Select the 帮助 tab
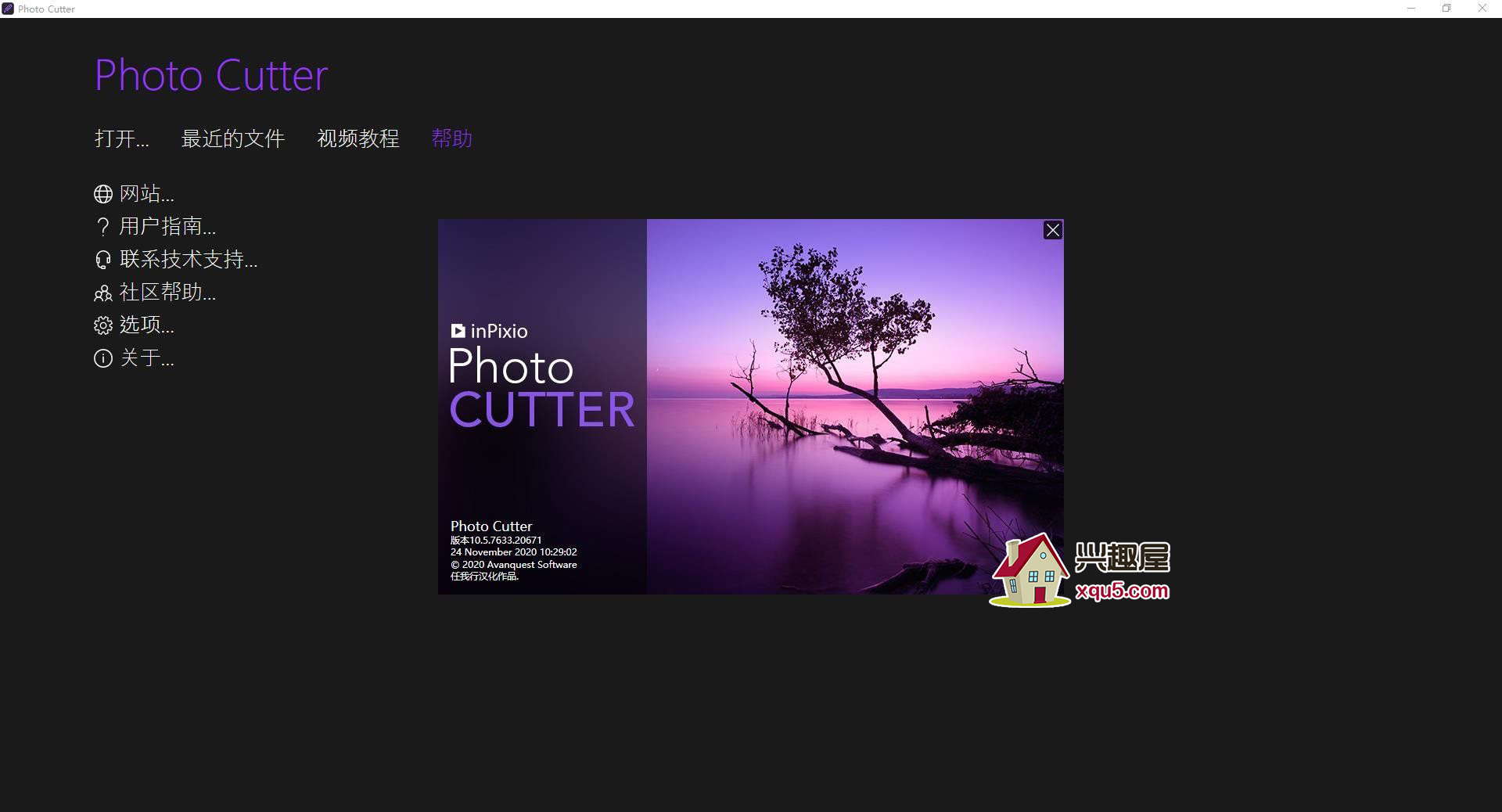 (452, 138)
